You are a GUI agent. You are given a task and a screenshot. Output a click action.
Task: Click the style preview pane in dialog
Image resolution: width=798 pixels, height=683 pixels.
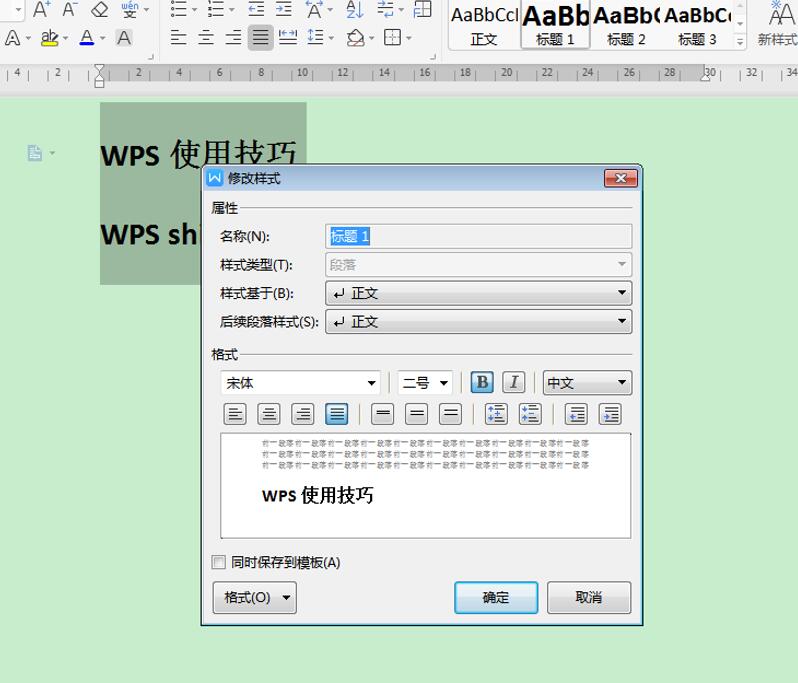tap(425, 486)
